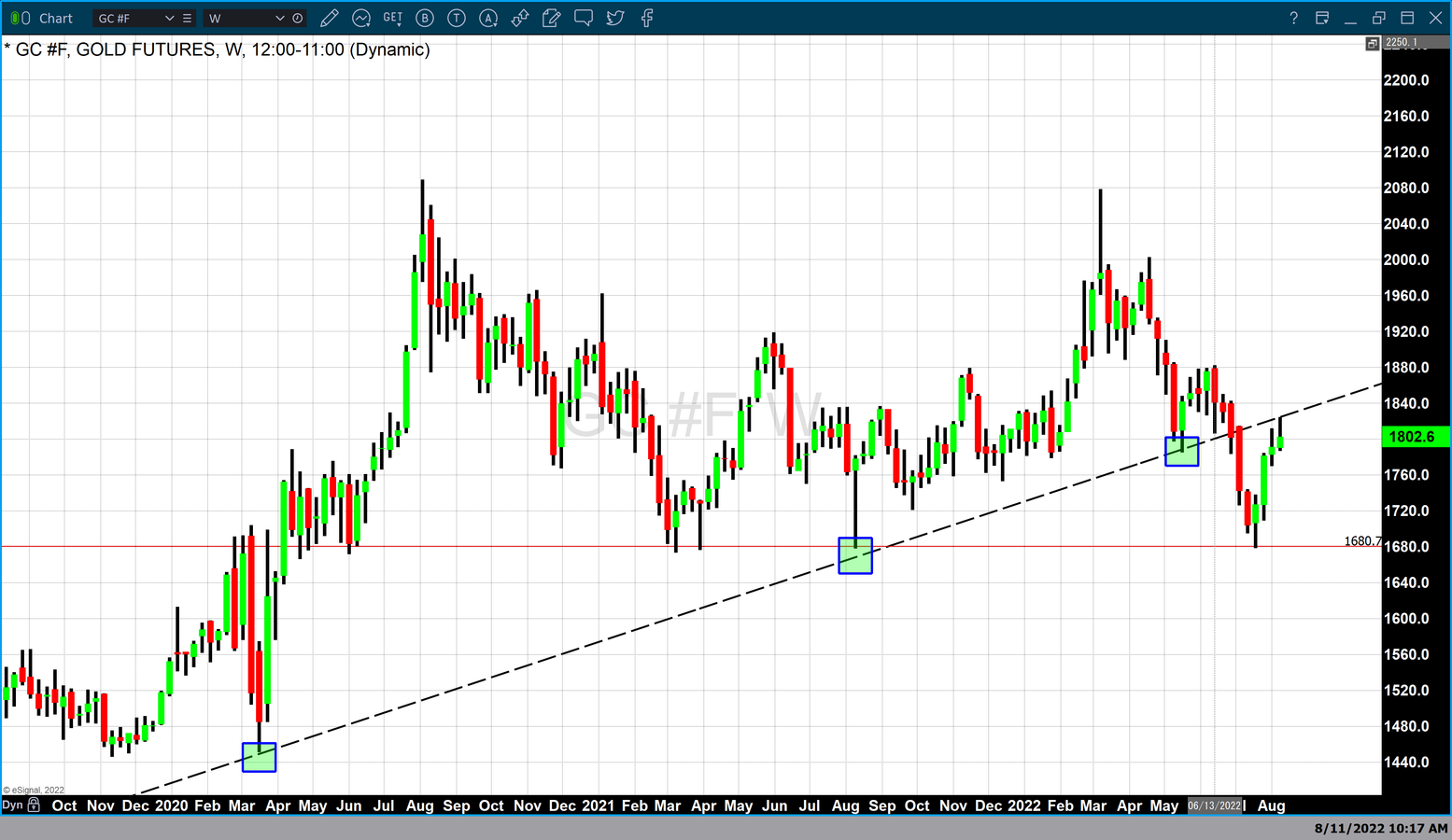
Task: Click the circled T toolbar icon
Action: tap(457, 18)
